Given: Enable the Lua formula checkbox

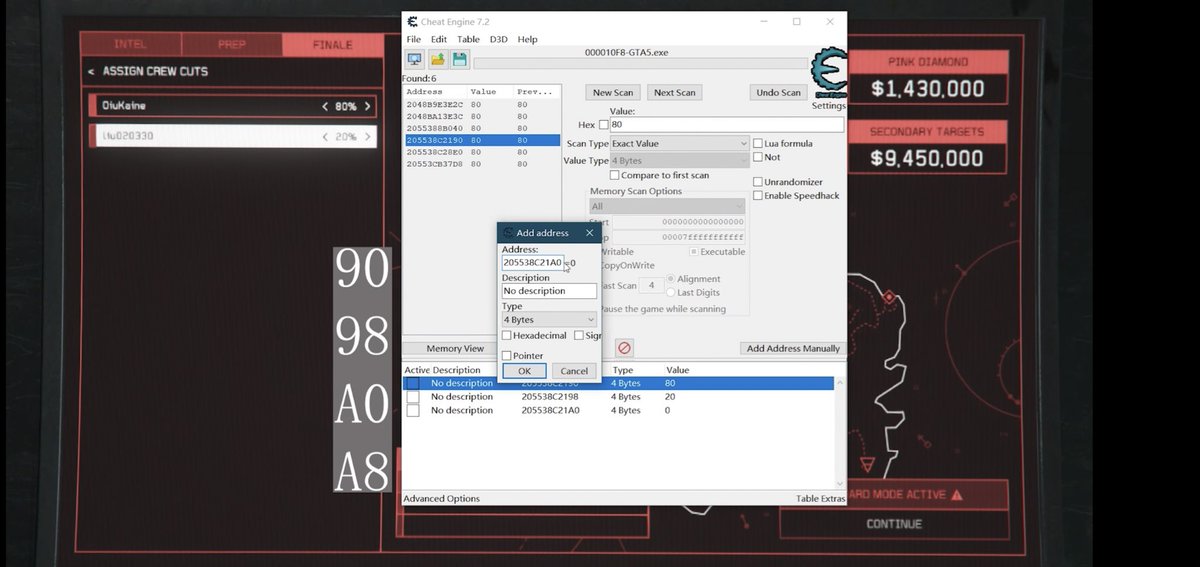Looking at the screenshot, I should [758, 143].
